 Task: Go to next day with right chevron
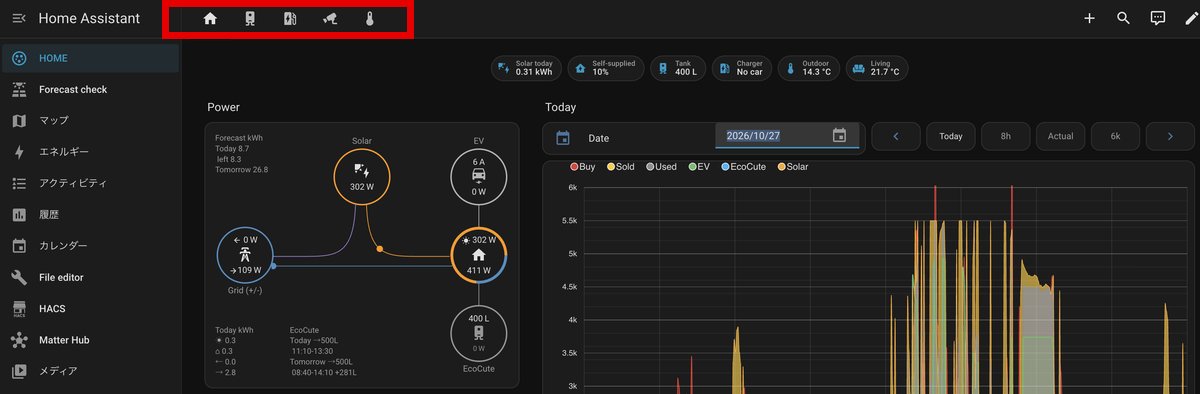coord(1170,136)
